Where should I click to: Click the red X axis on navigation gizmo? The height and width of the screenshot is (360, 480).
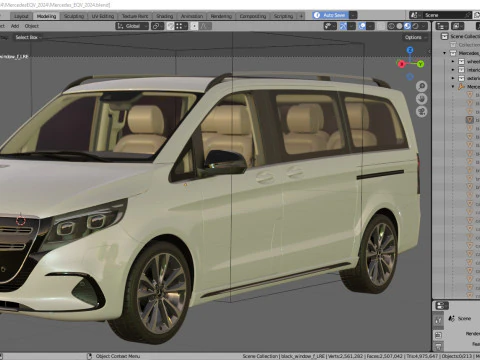click(402, 64)
